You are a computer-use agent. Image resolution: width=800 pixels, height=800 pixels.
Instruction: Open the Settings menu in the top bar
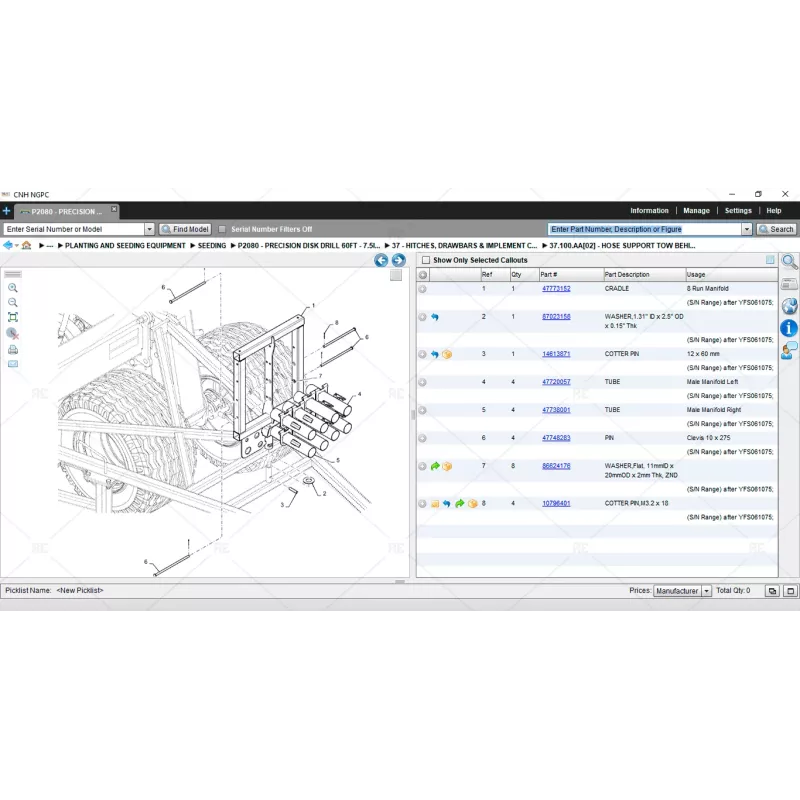coord(738,211)
